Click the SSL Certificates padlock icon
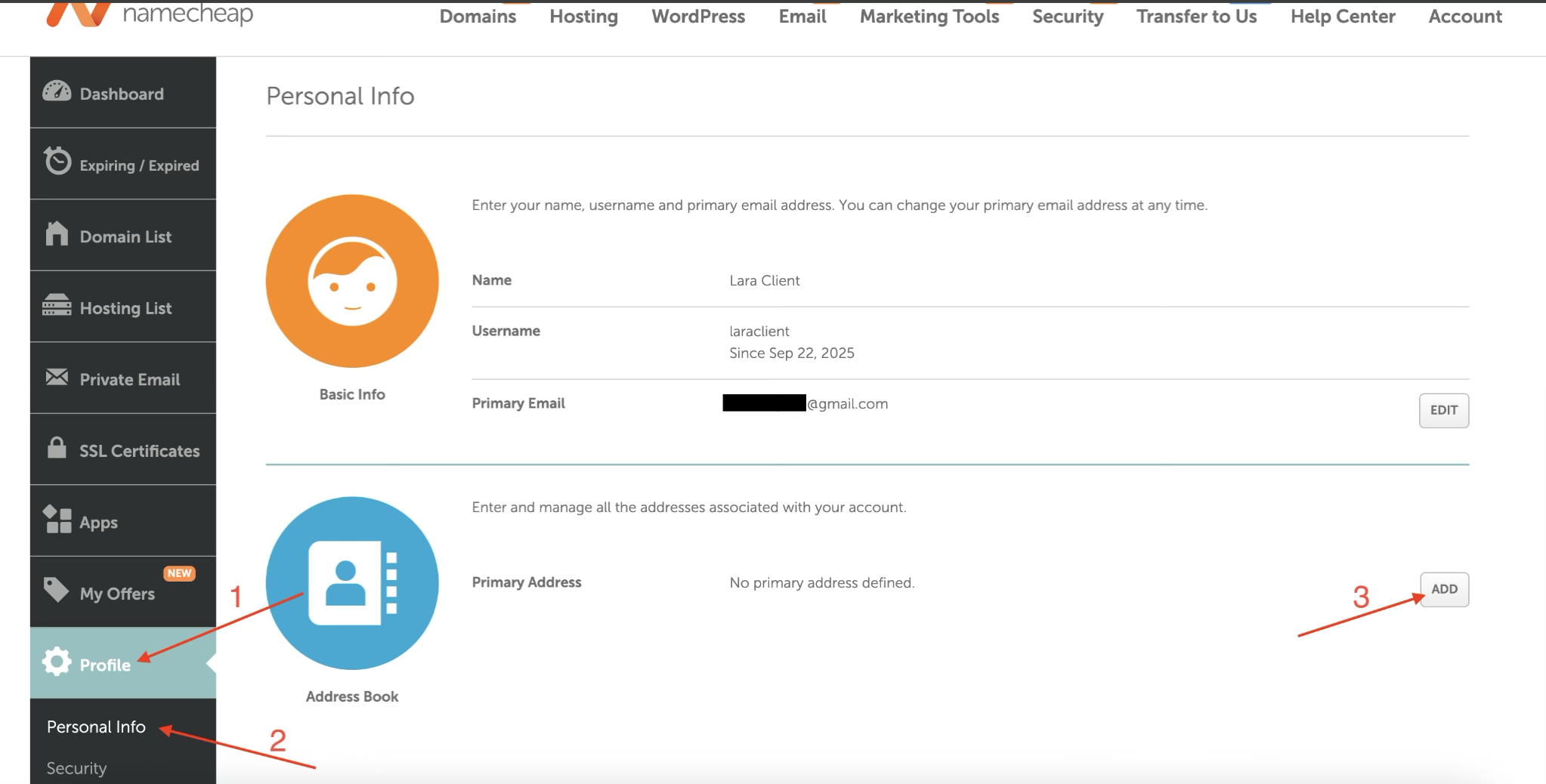Screen dimensions: 1546x784 tap(57, 448)
